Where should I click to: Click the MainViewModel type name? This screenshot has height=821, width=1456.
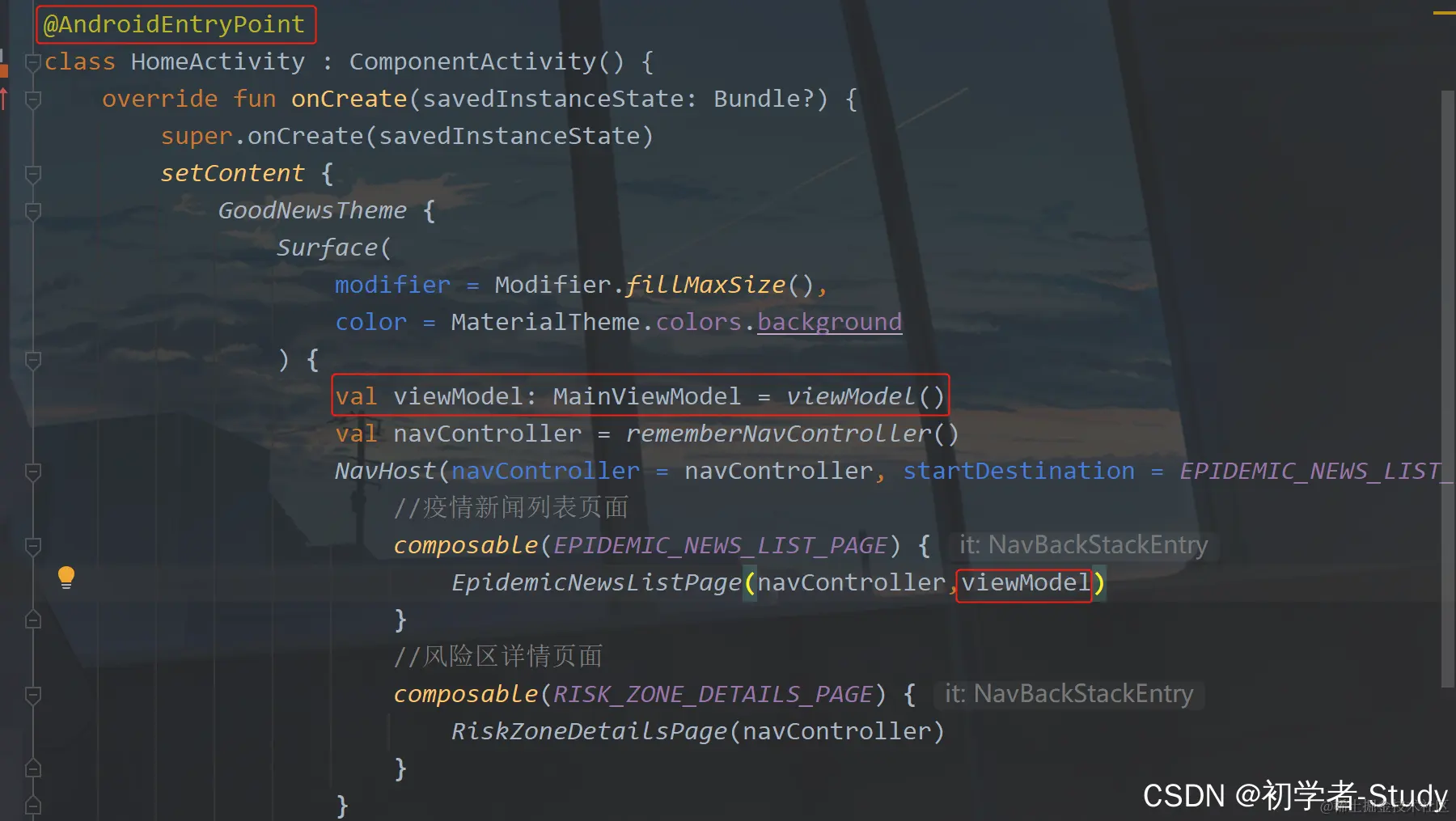tap(646, 396)
